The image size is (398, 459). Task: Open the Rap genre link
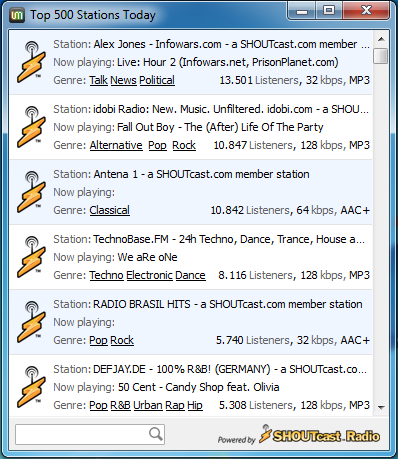175,405
